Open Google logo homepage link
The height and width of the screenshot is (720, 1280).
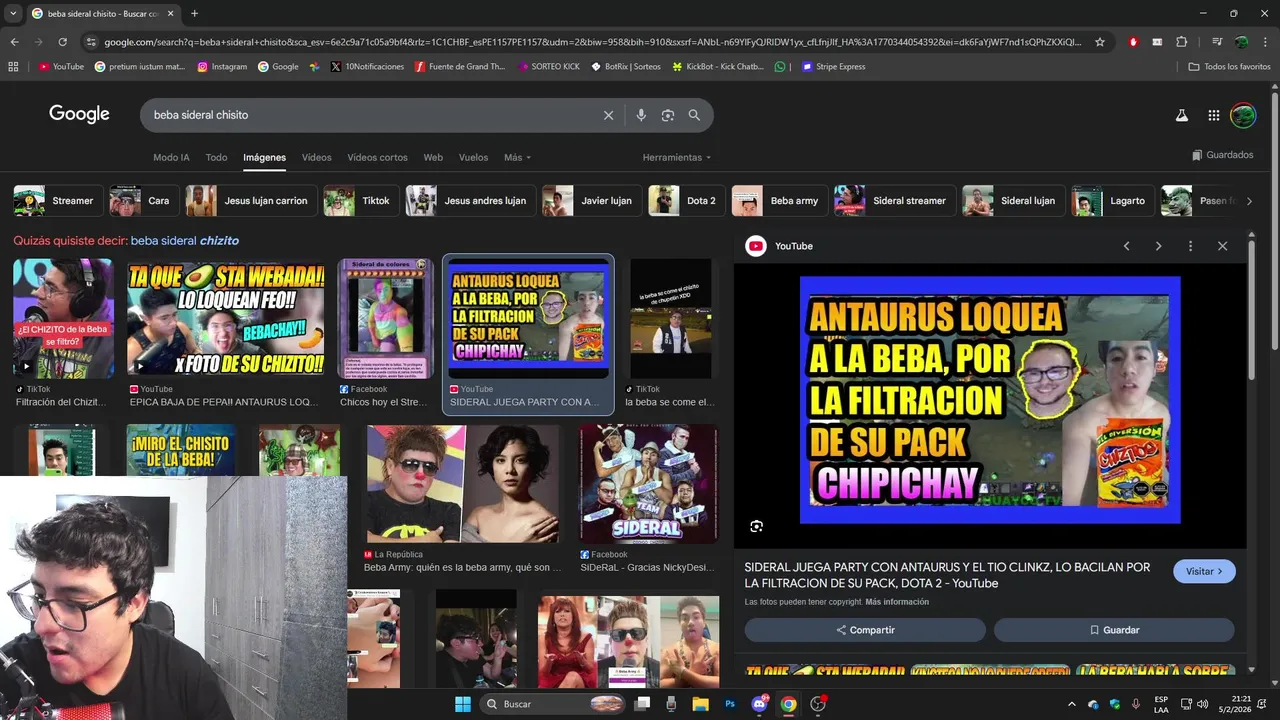pos(79,114)
